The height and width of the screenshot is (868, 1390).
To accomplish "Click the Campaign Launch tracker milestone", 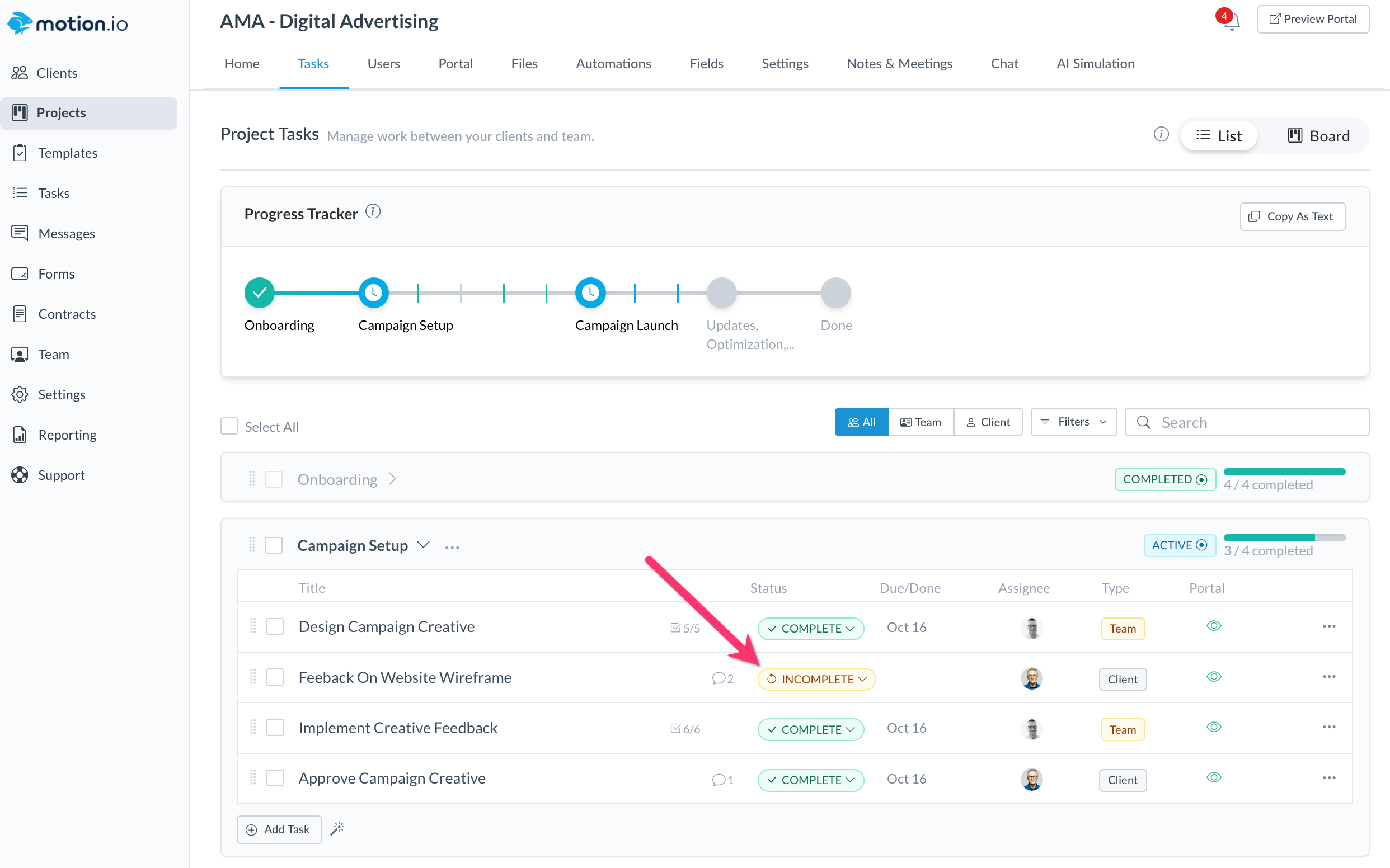I will 590,293.
